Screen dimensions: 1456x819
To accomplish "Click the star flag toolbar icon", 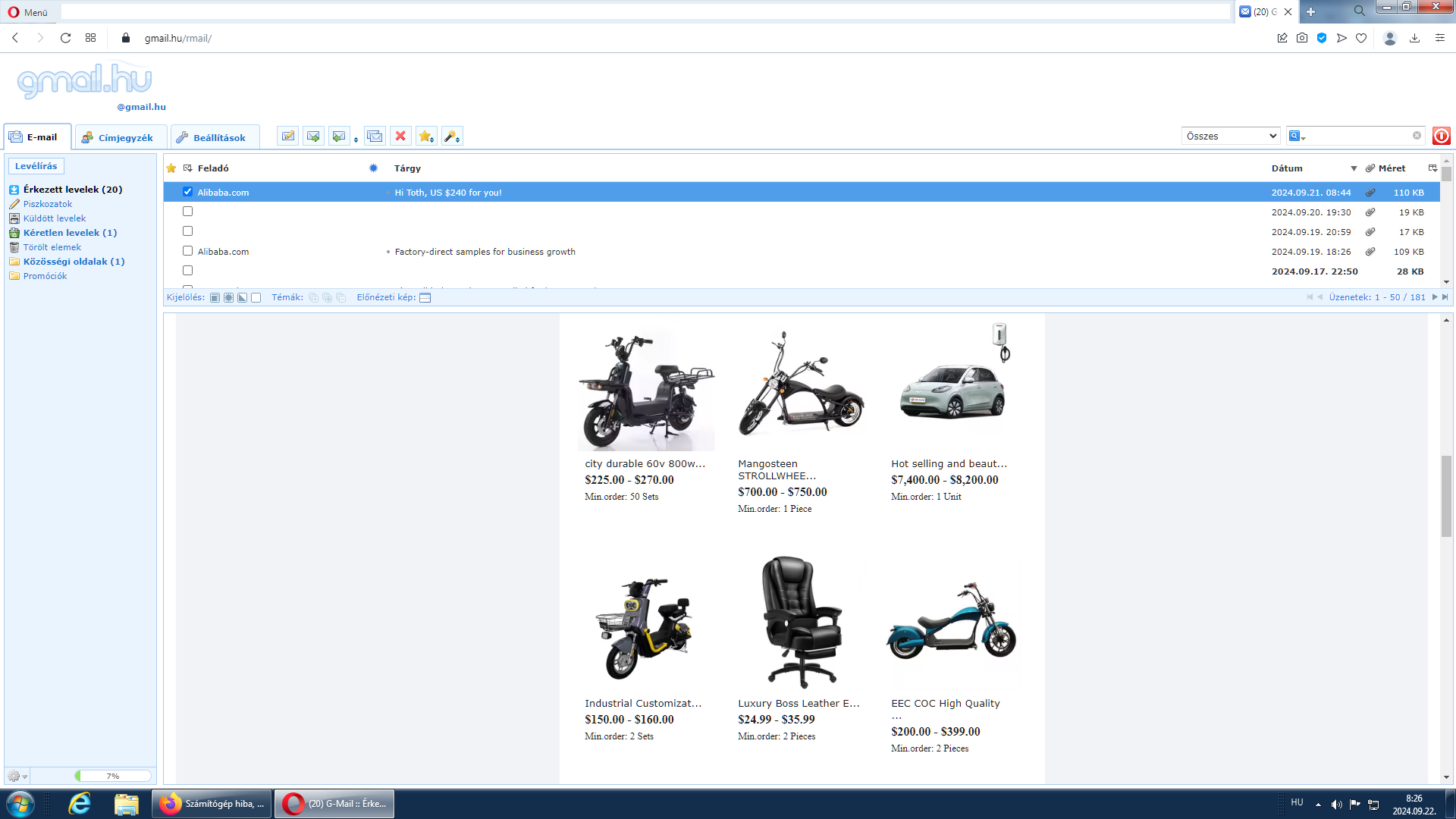I will (x=425, y=136).
